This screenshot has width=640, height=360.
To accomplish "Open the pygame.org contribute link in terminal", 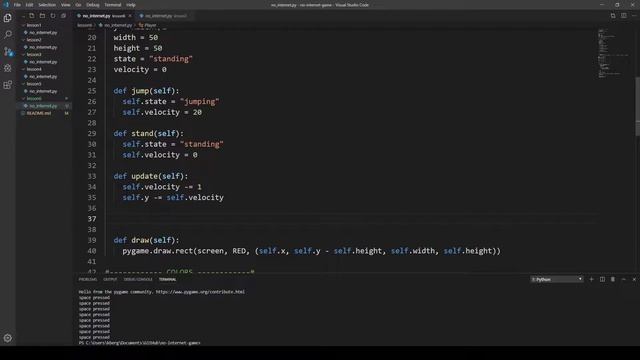I will (200, 292).
